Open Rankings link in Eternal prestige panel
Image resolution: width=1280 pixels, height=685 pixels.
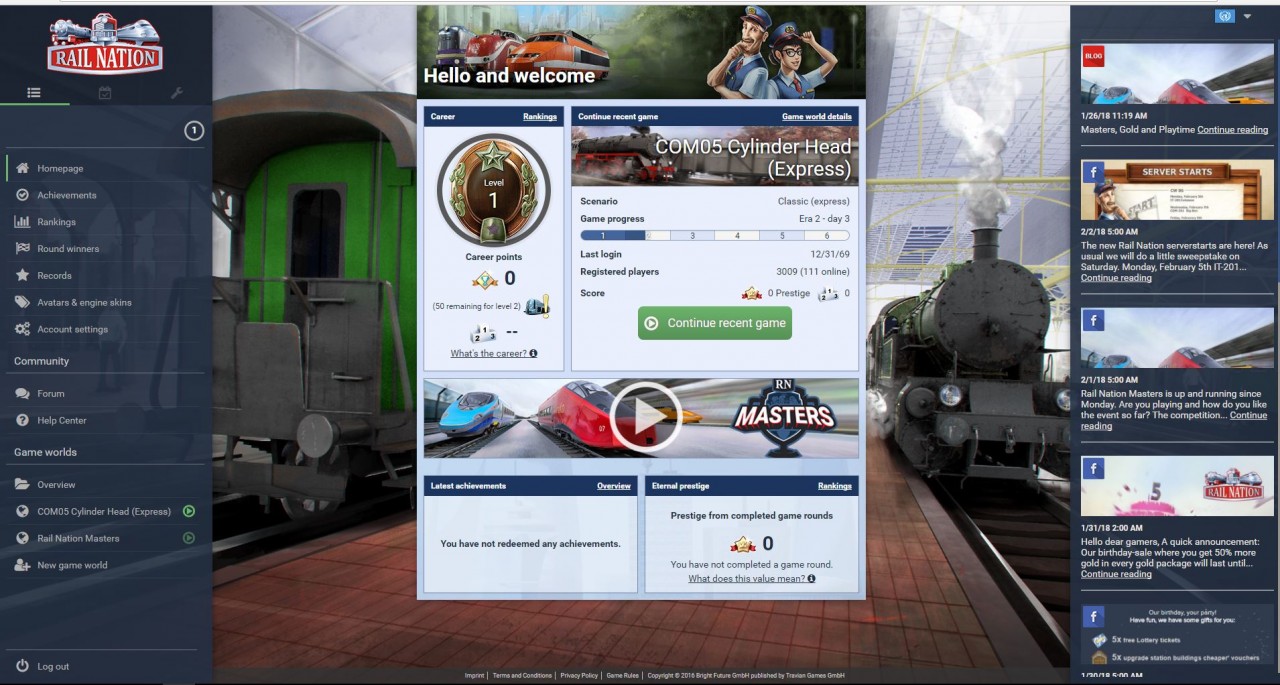[x=835, y=486]
